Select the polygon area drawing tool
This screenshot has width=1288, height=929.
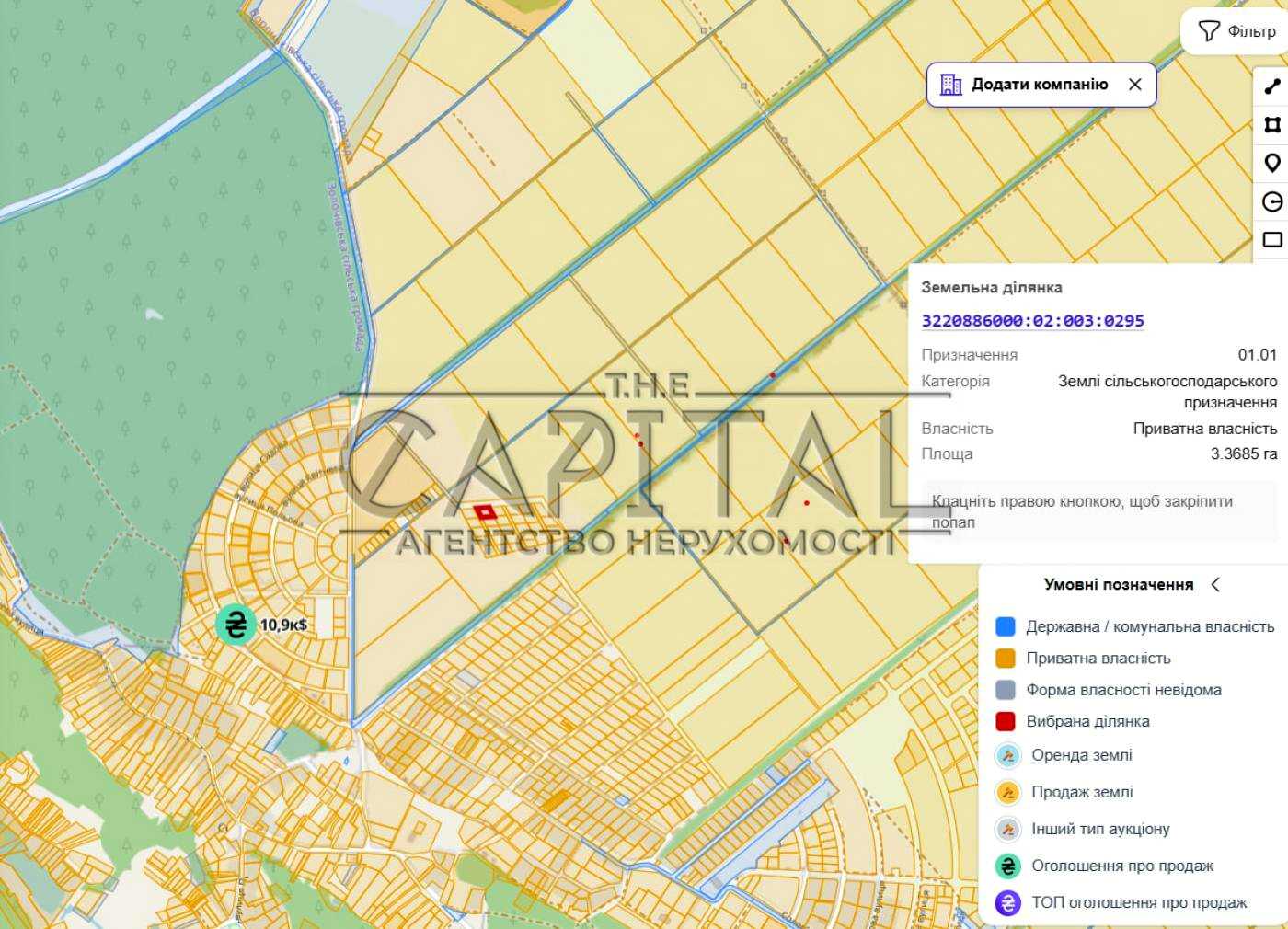1272,125
